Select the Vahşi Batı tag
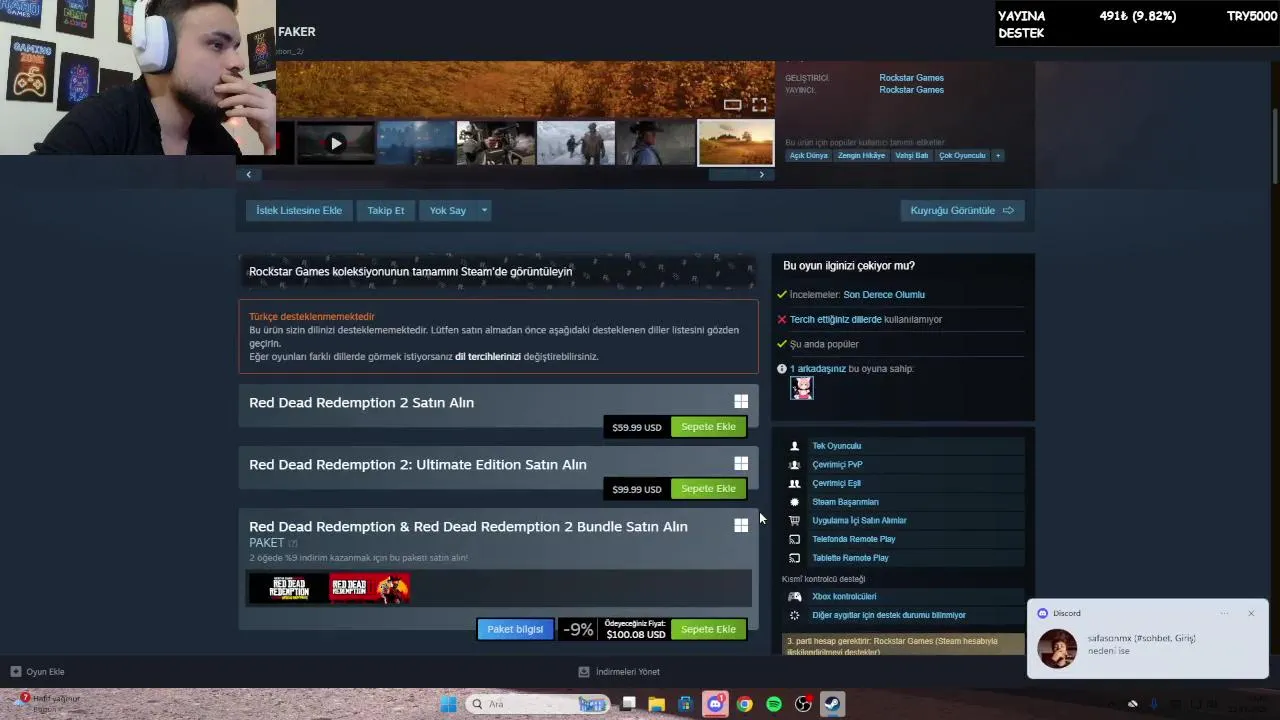 [912, 155]
